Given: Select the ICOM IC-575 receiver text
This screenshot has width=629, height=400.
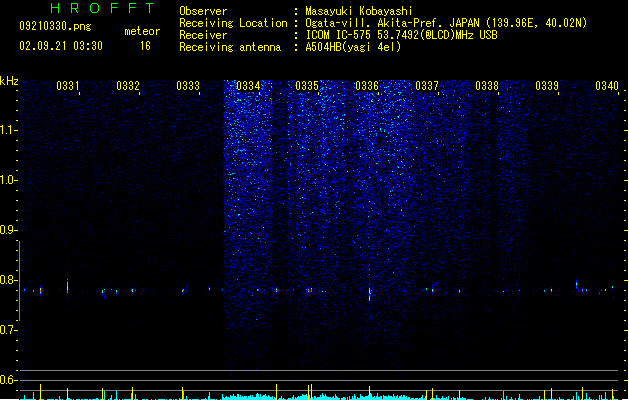Looking at the screenshot, I should (x=401, y=35).
